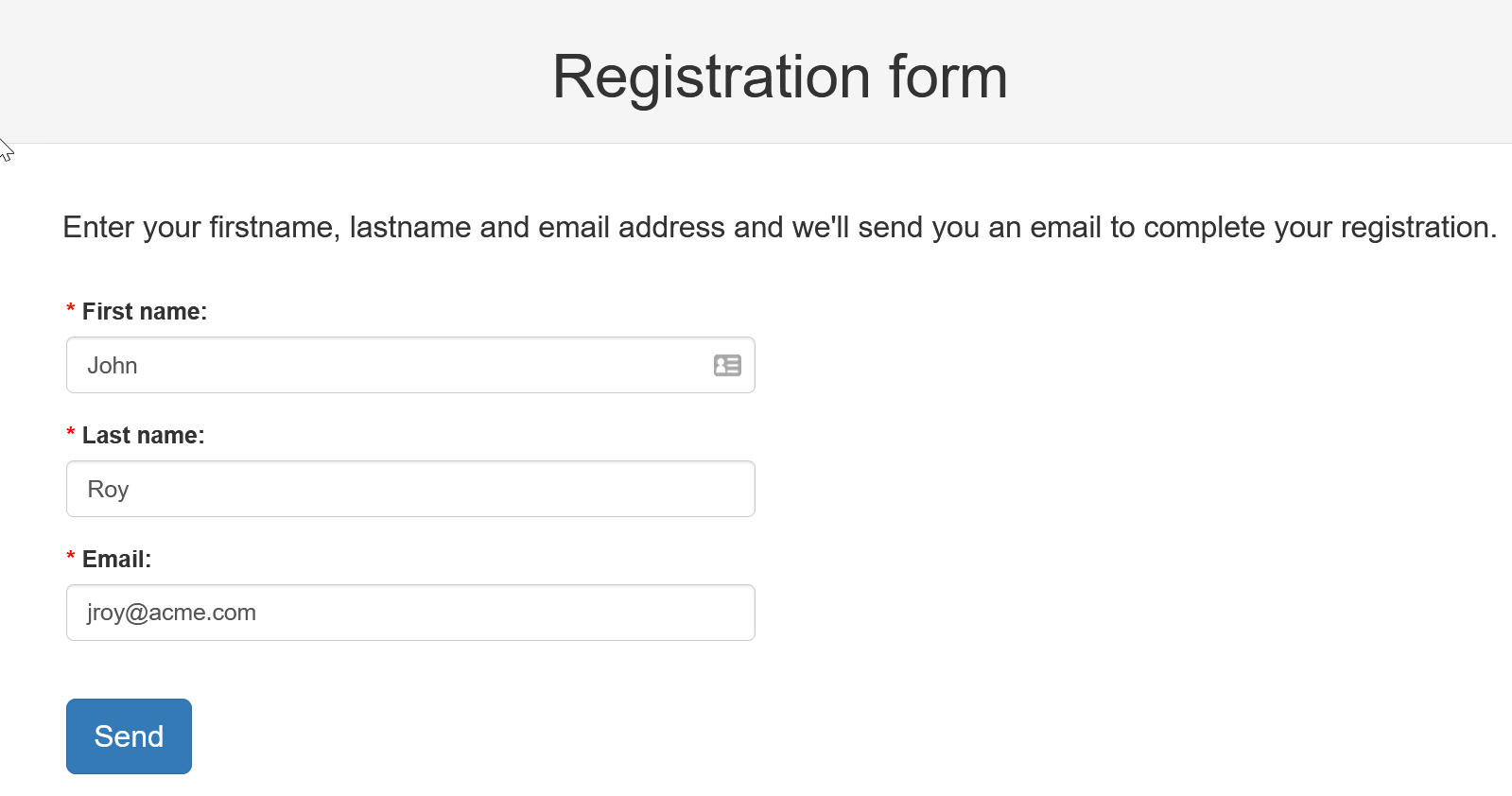
Task: Click the word "we'll" in the instructions
Action: [x=821, y=227]
